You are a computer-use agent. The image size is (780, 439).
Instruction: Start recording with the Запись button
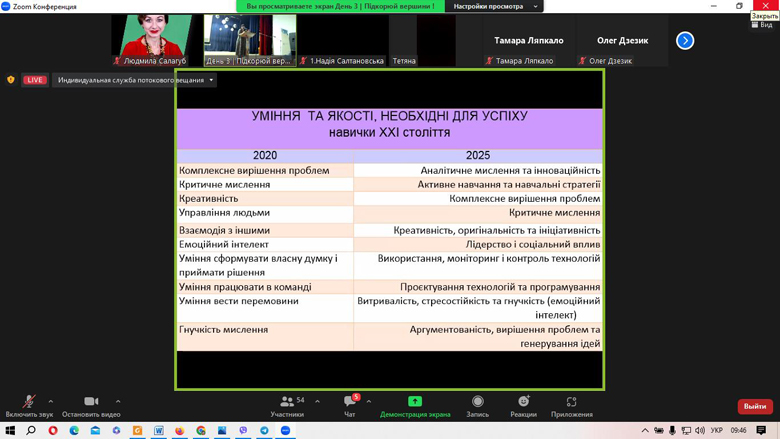(478, 406)
